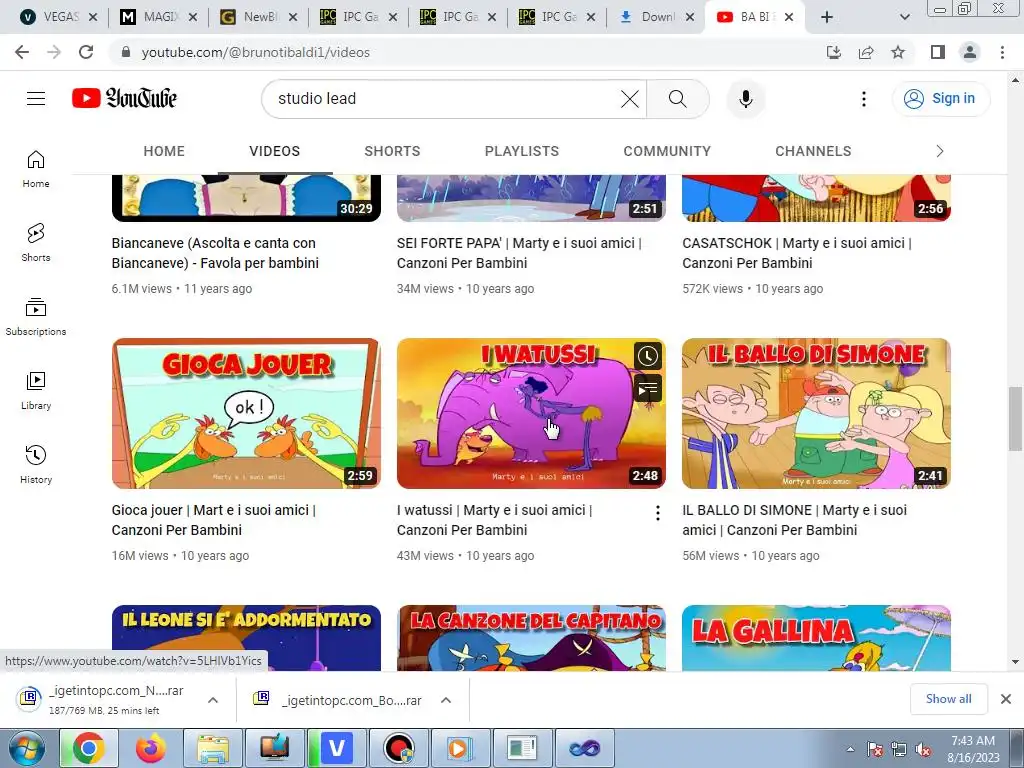Open the PLAYLISTS channel tab
Image resolution: width=1024 pixels, height=768 pixels.
pos(522,152)
